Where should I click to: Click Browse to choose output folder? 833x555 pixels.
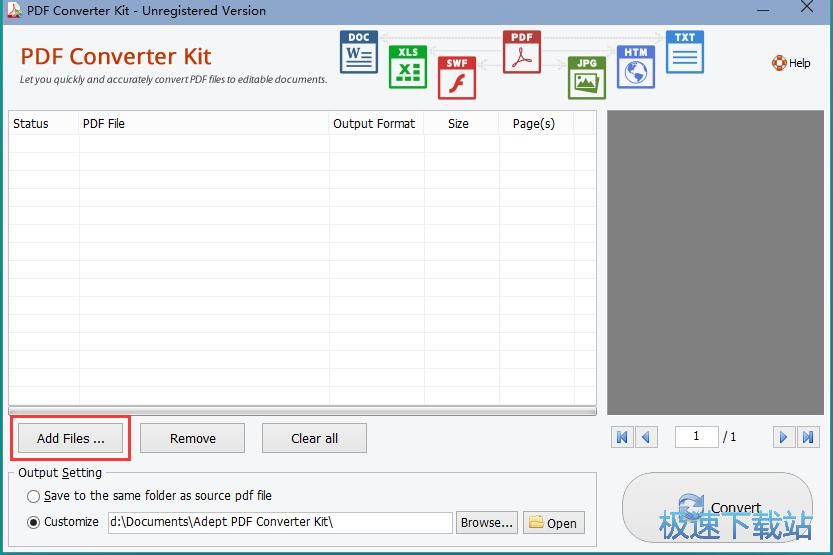[487, 523]
